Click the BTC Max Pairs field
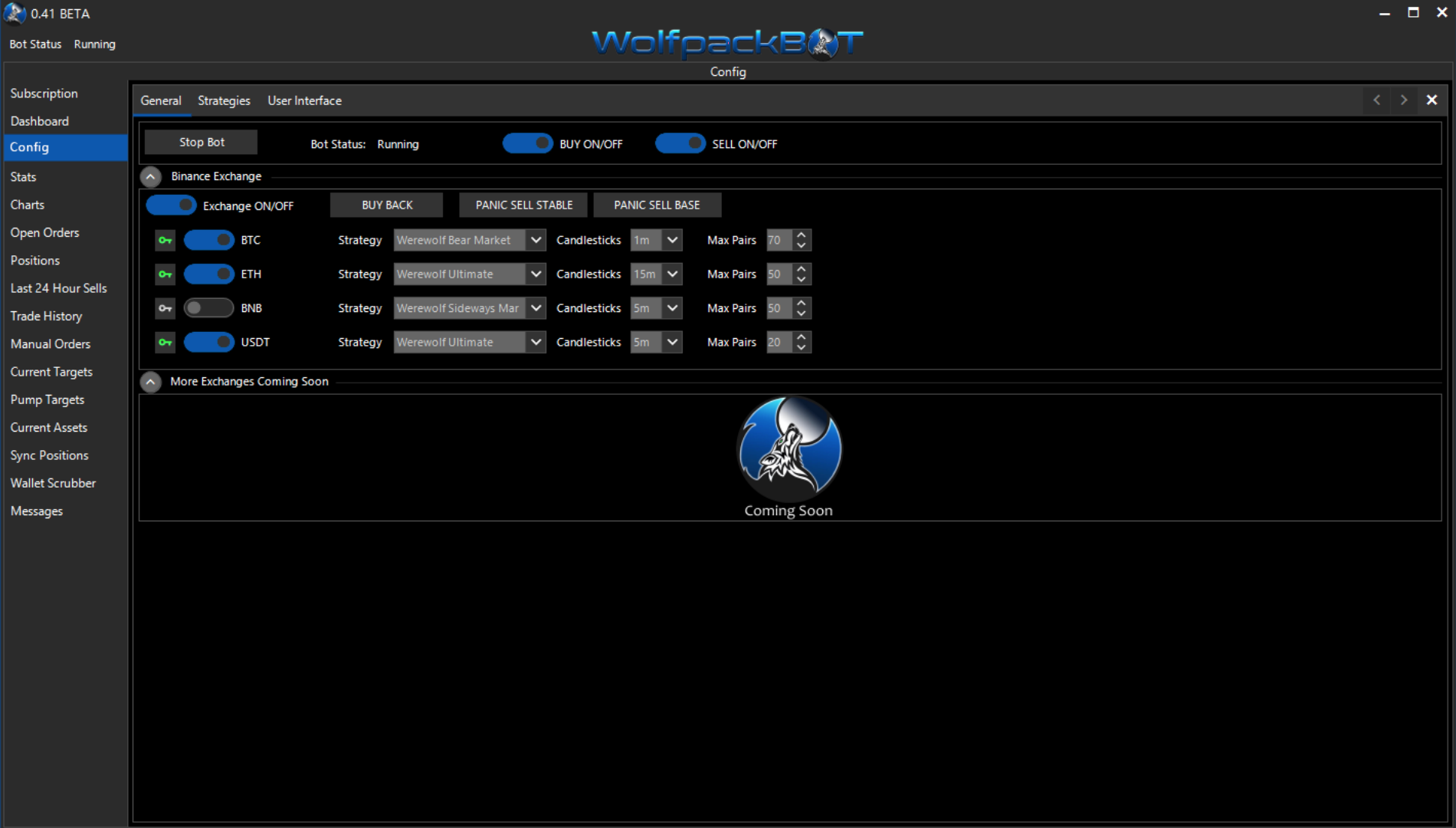This screenshot has width=1456, height=828. [779, 240]
